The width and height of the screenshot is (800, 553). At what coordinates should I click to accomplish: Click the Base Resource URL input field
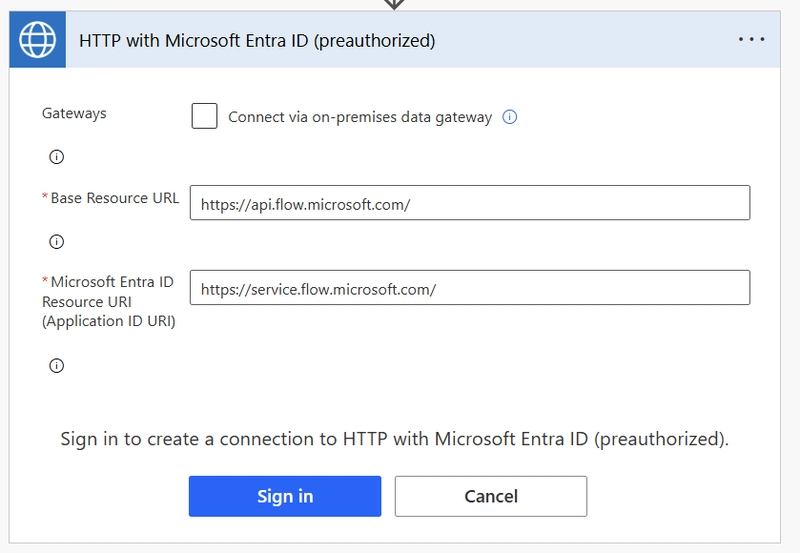point(470,203)
